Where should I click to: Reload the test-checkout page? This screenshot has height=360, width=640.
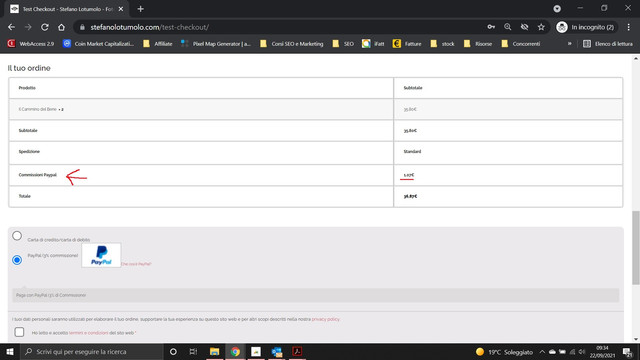(44, 27)
